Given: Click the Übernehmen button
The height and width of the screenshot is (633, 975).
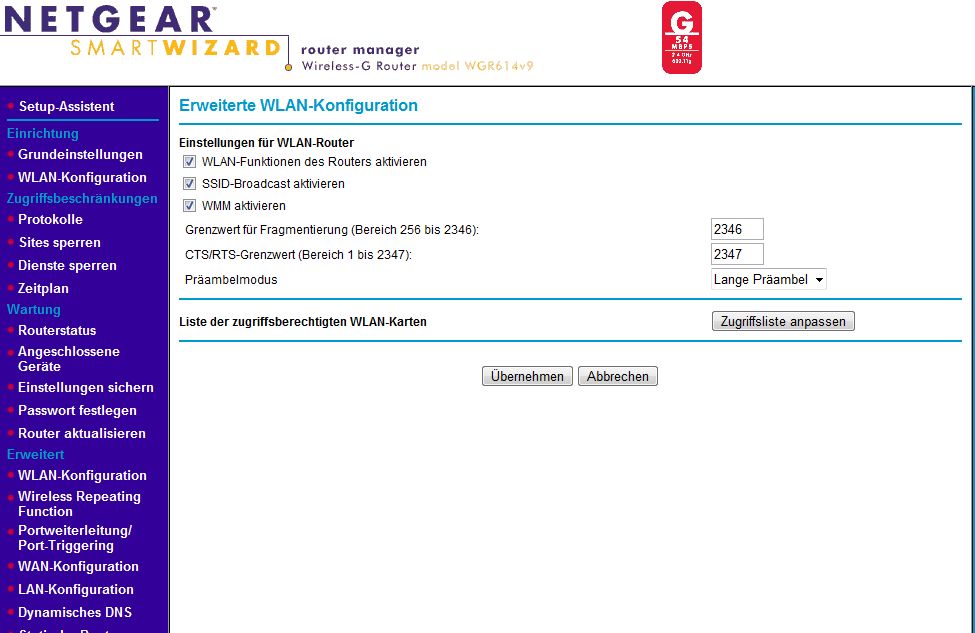Looking at the screenshot, I should tap(527, 376).
